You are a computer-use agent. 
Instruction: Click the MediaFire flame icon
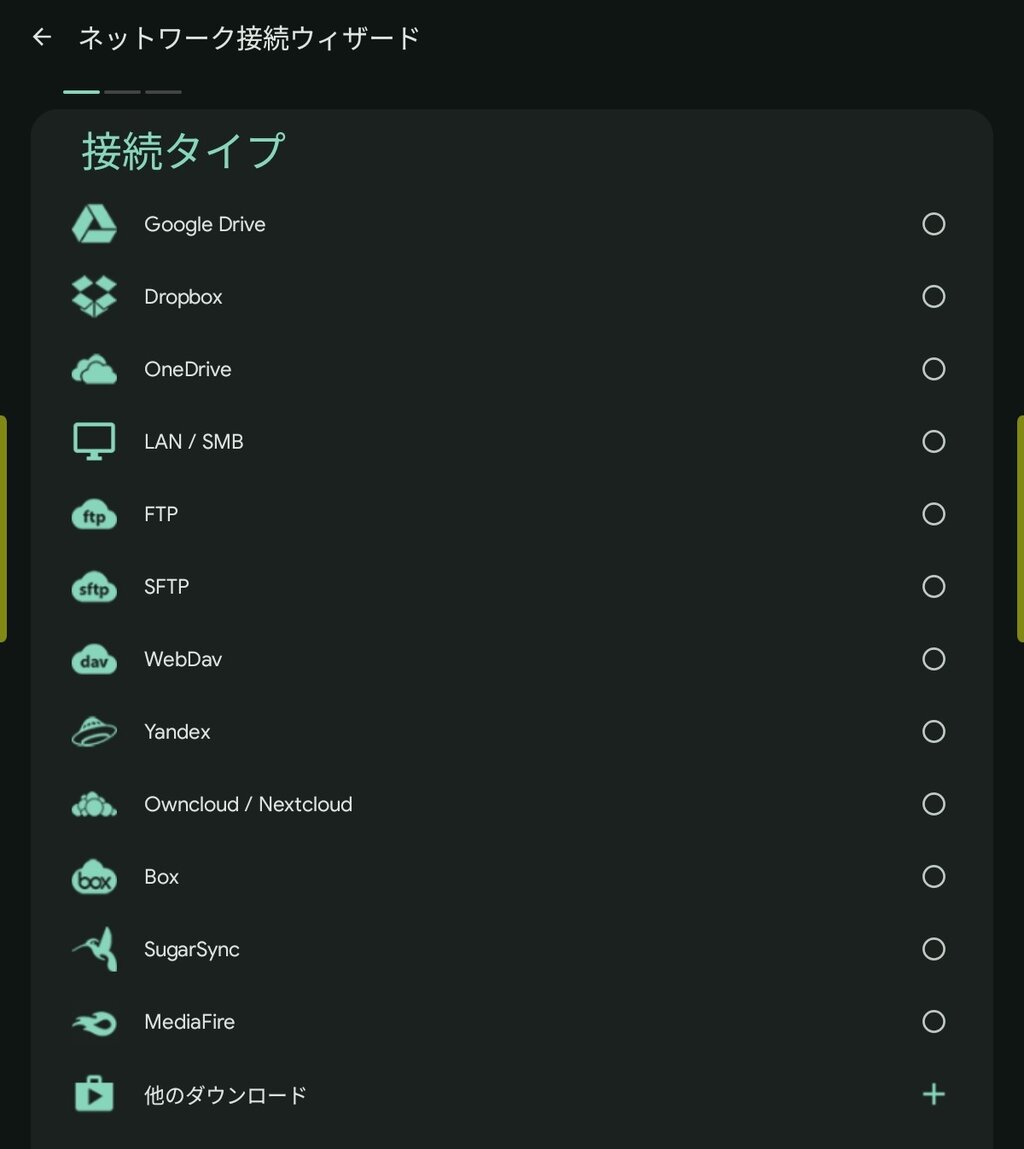pos(94,1022)
